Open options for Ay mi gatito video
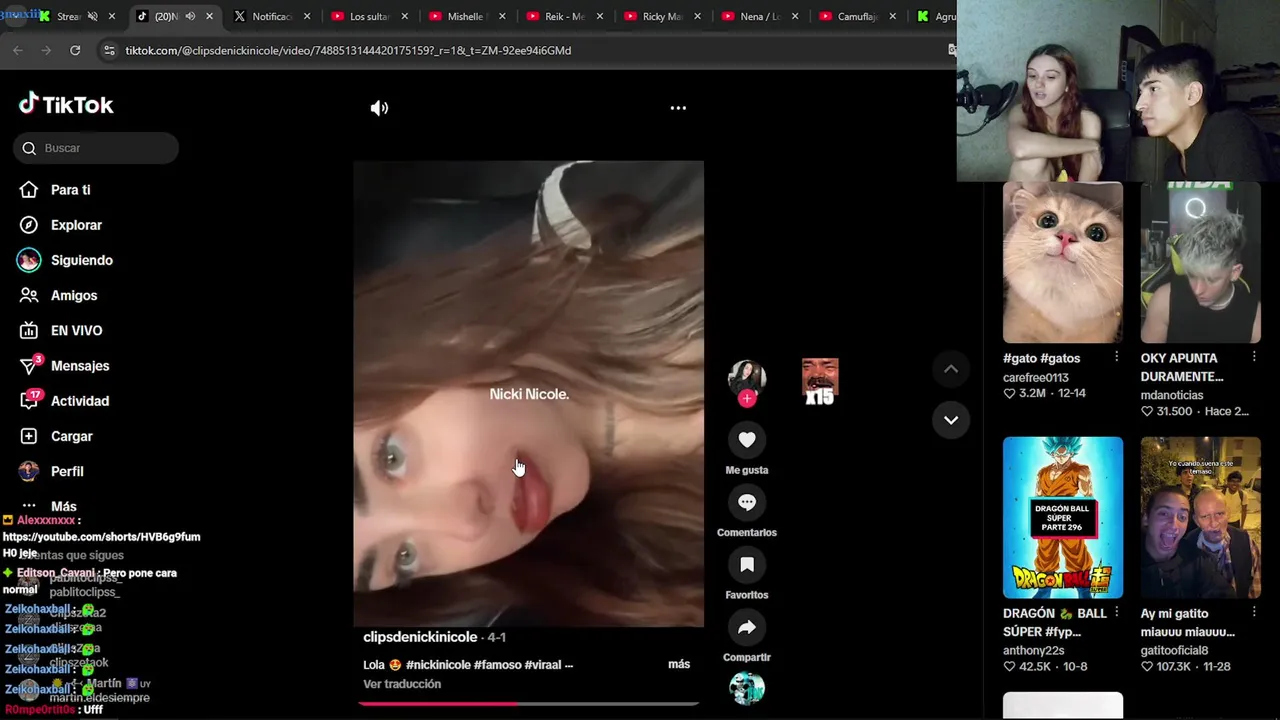The image size is (1280, 720). 1254,613
